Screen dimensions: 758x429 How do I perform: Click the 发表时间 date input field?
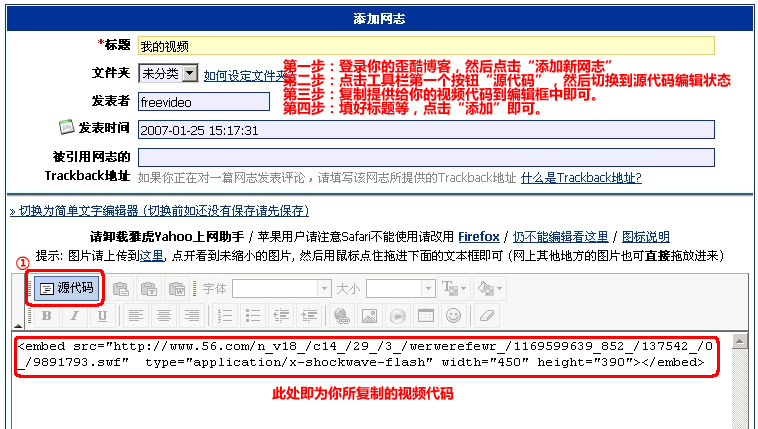[x=425, y=129]
